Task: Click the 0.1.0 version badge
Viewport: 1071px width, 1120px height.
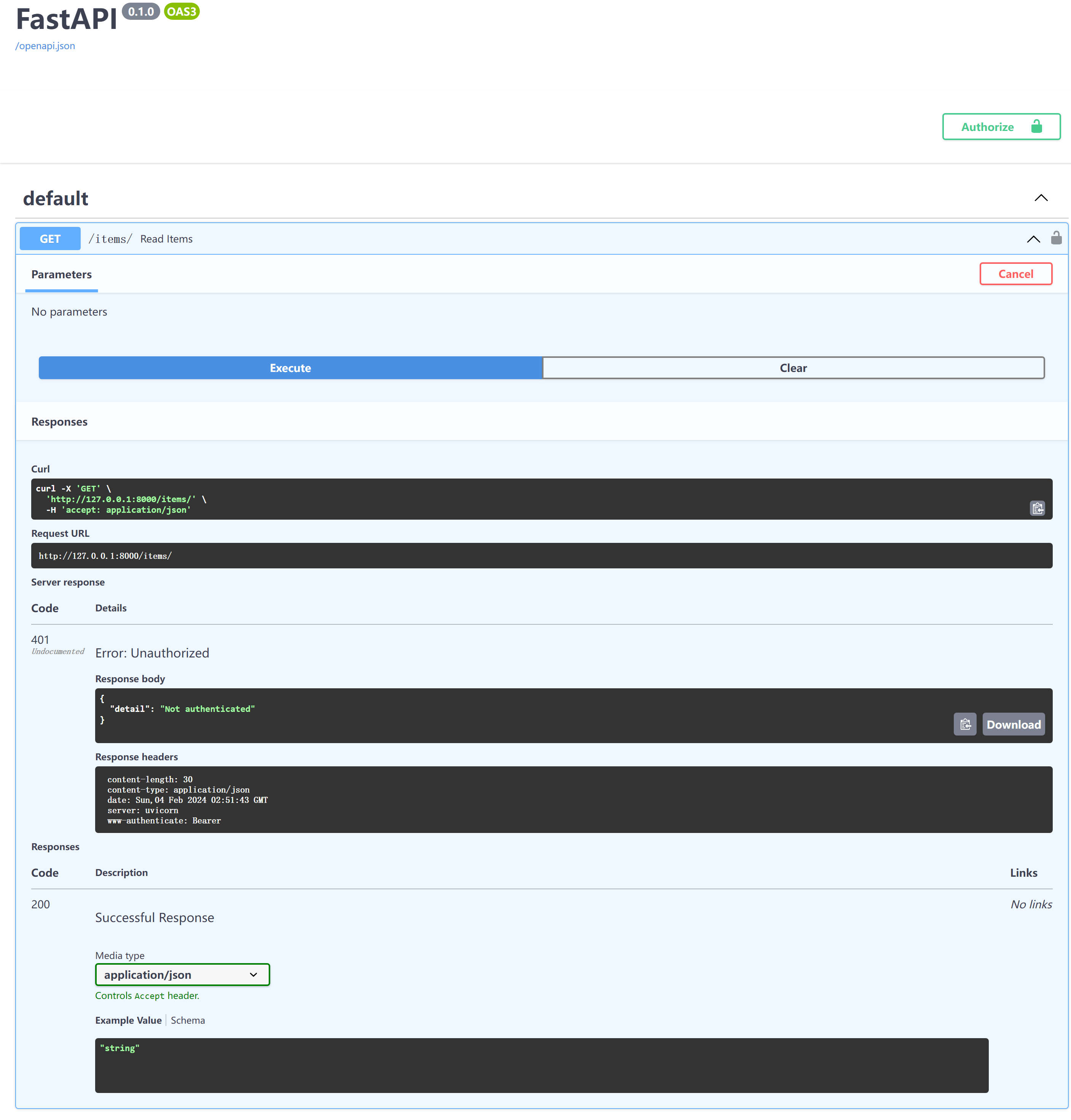Action: tap(140, 11)
